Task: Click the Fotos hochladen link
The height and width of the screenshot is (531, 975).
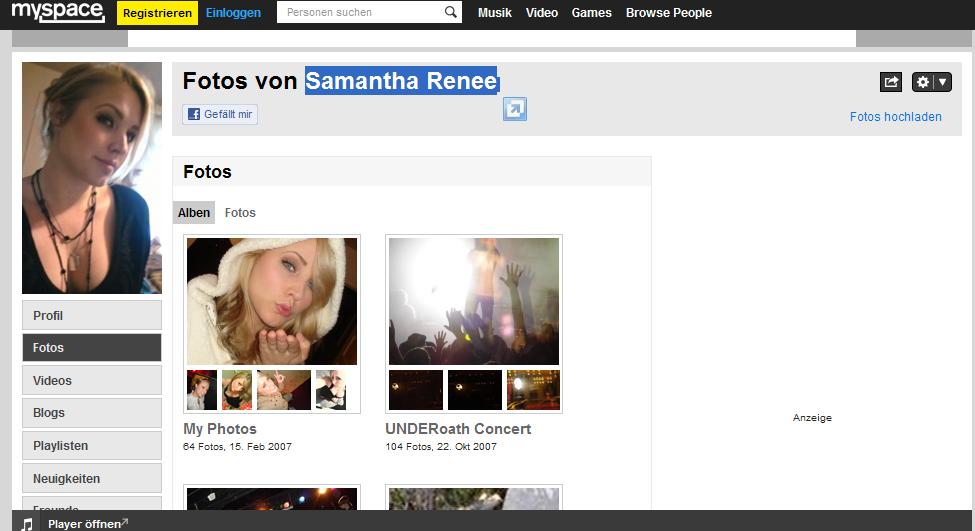Action: click(895, 117)
